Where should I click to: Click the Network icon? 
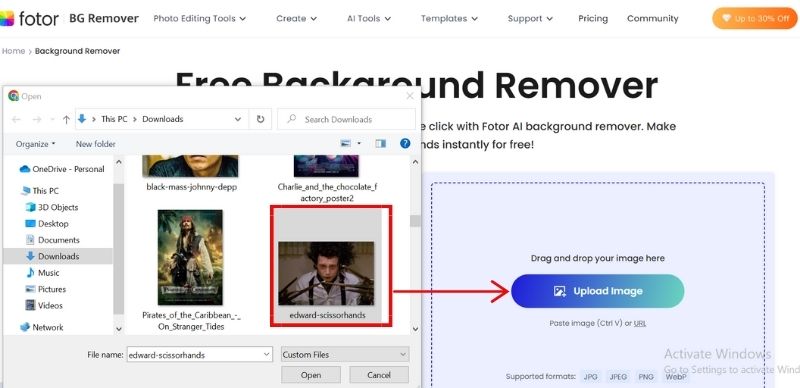coord(25,327)
